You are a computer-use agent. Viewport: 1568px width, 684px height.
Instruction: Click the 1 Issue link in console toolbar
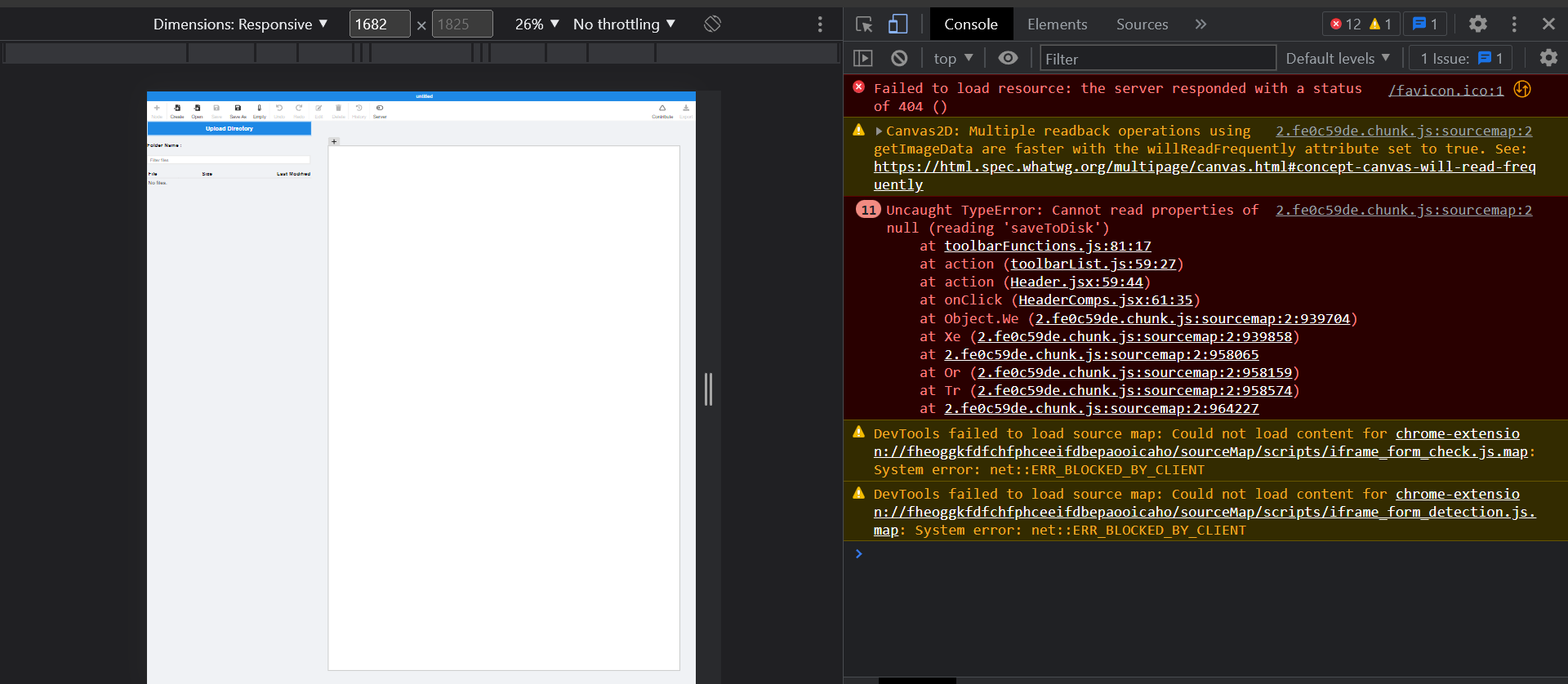coord(1462,58)
